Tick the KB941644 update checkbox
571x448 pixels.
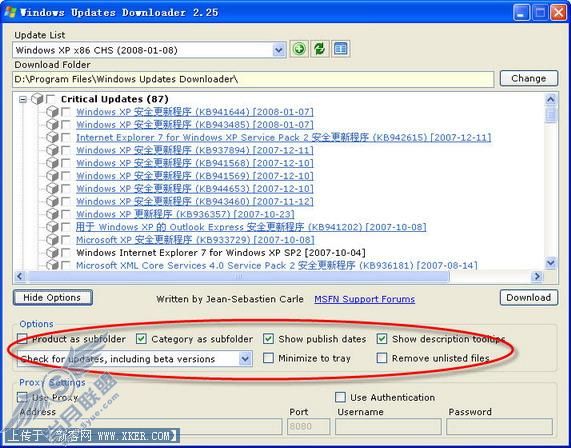tap(66, 111)
